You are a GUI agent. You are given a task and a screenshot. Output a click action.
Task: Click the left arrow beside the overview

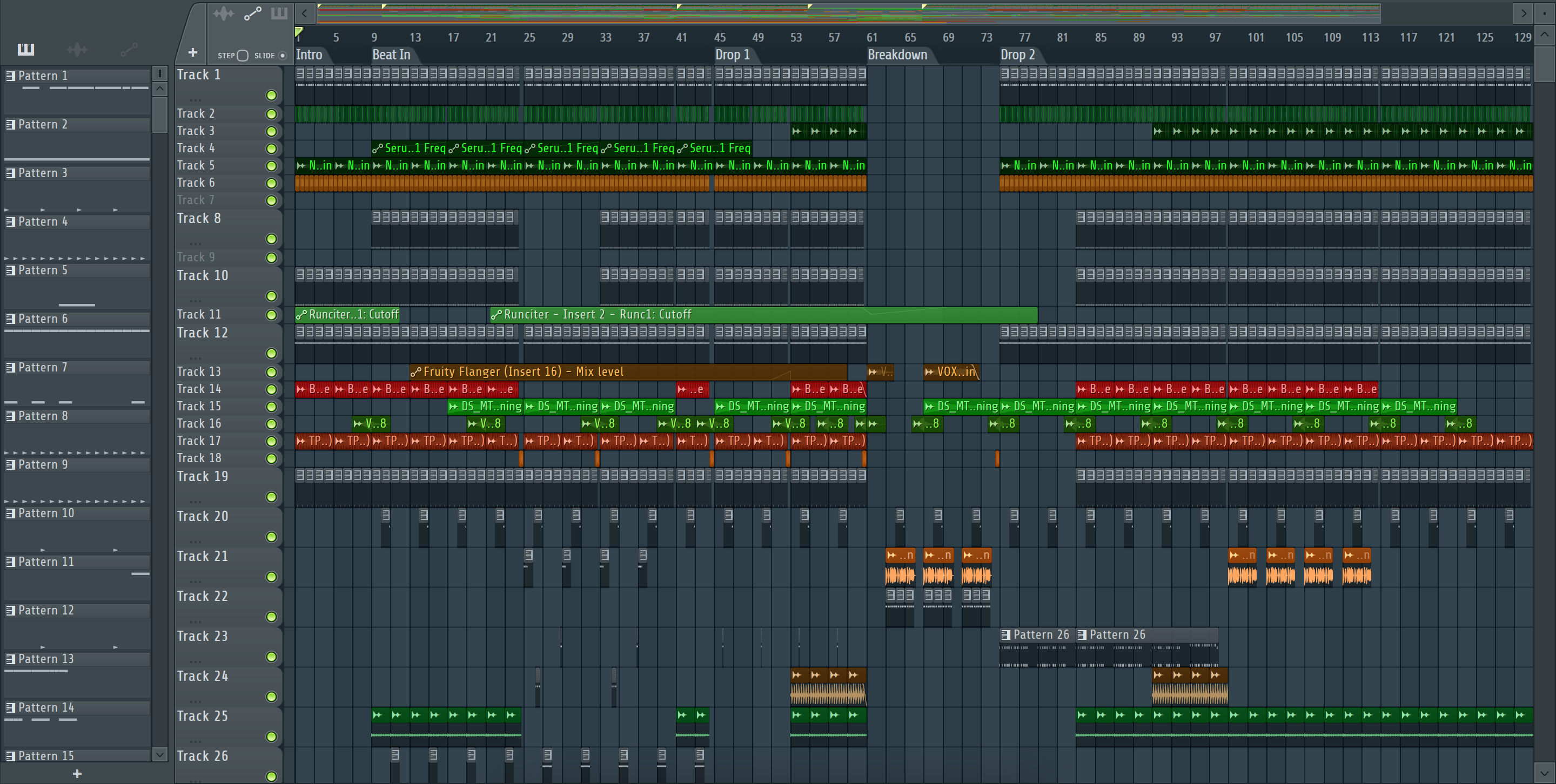click(305, 12)
